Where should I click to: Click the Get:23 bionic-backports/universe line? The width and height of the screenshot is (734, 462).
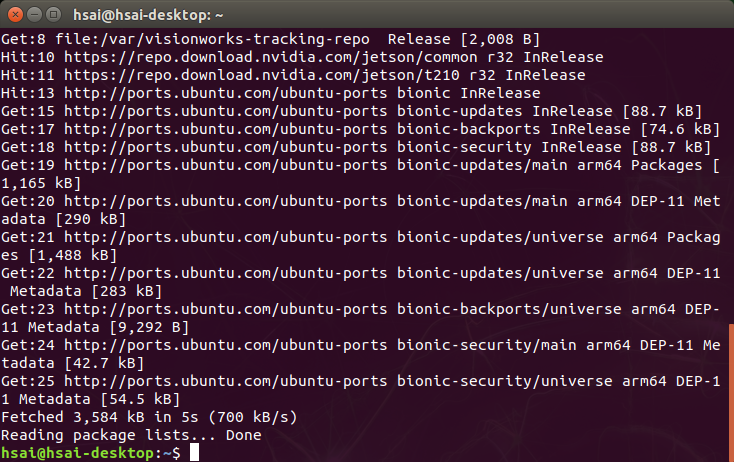coord(360,309)
